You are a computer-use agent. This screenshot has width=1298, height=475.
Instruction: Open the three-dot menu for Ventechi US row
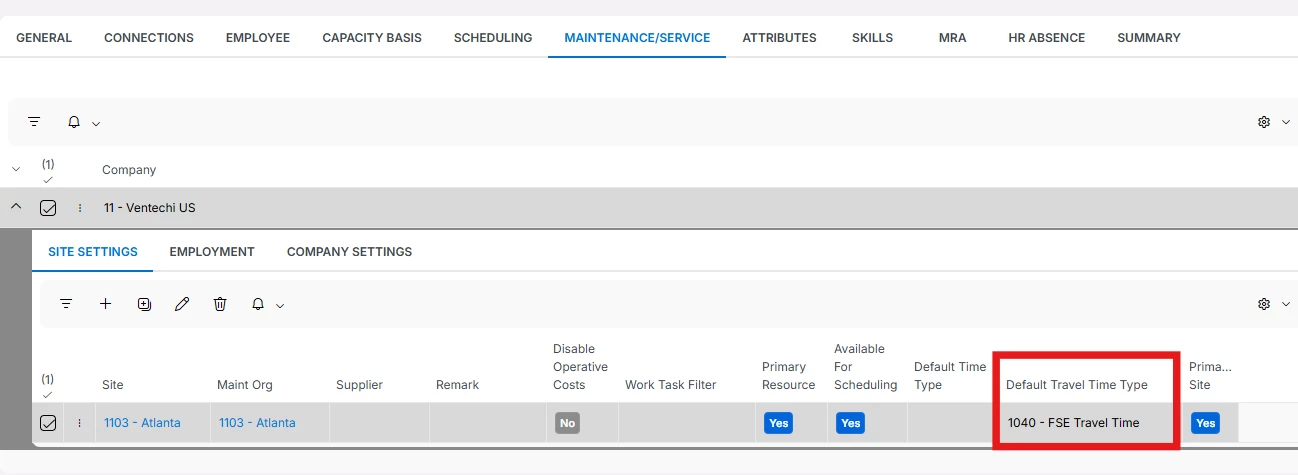point(79,208)
